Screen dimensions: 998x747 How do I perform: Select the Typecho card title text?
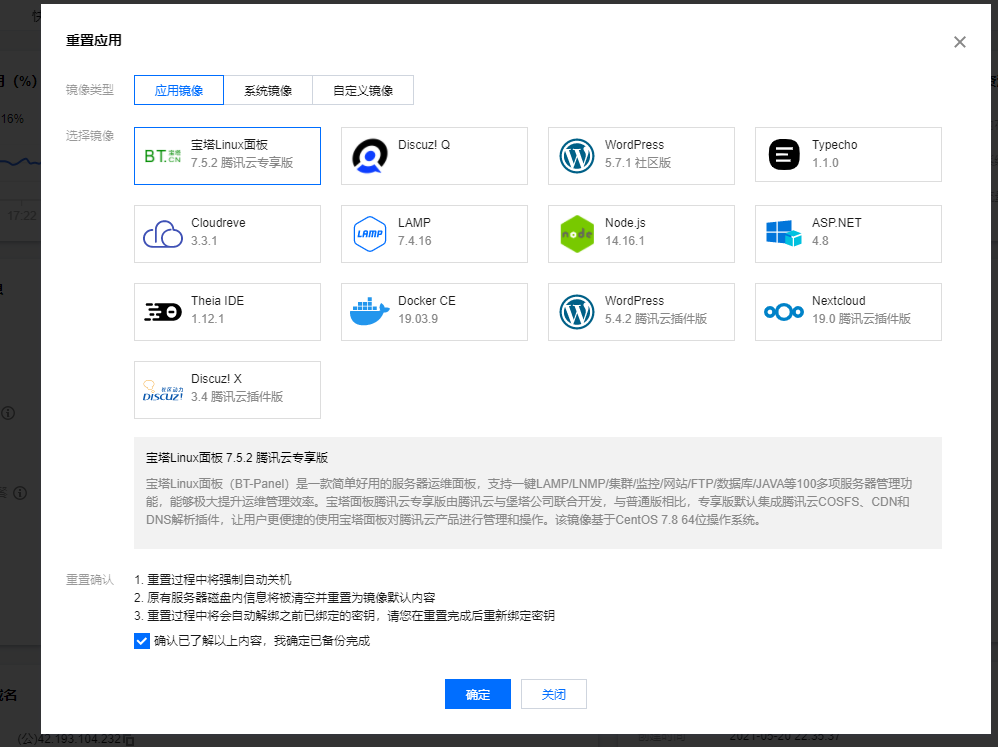click(834, 145)
